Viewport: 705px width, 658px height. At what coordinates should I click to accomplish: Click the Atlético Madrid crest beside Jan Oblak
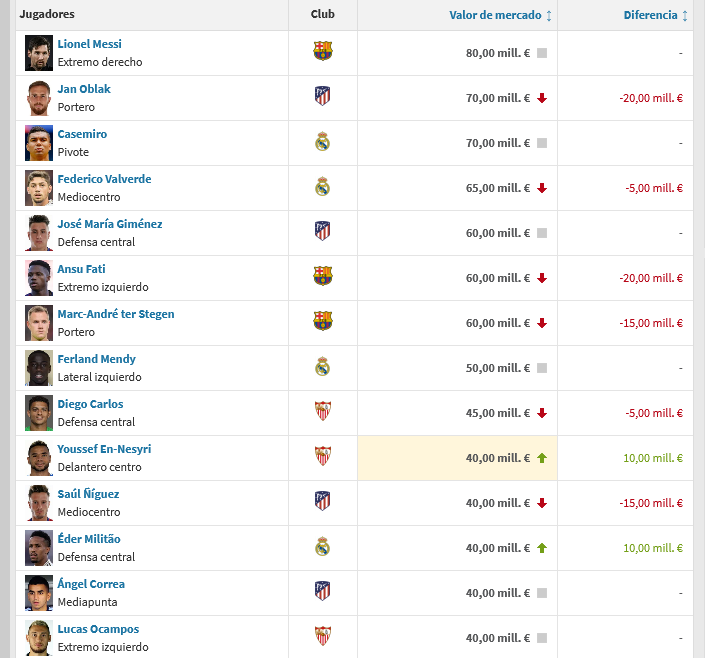click(322, 96)
